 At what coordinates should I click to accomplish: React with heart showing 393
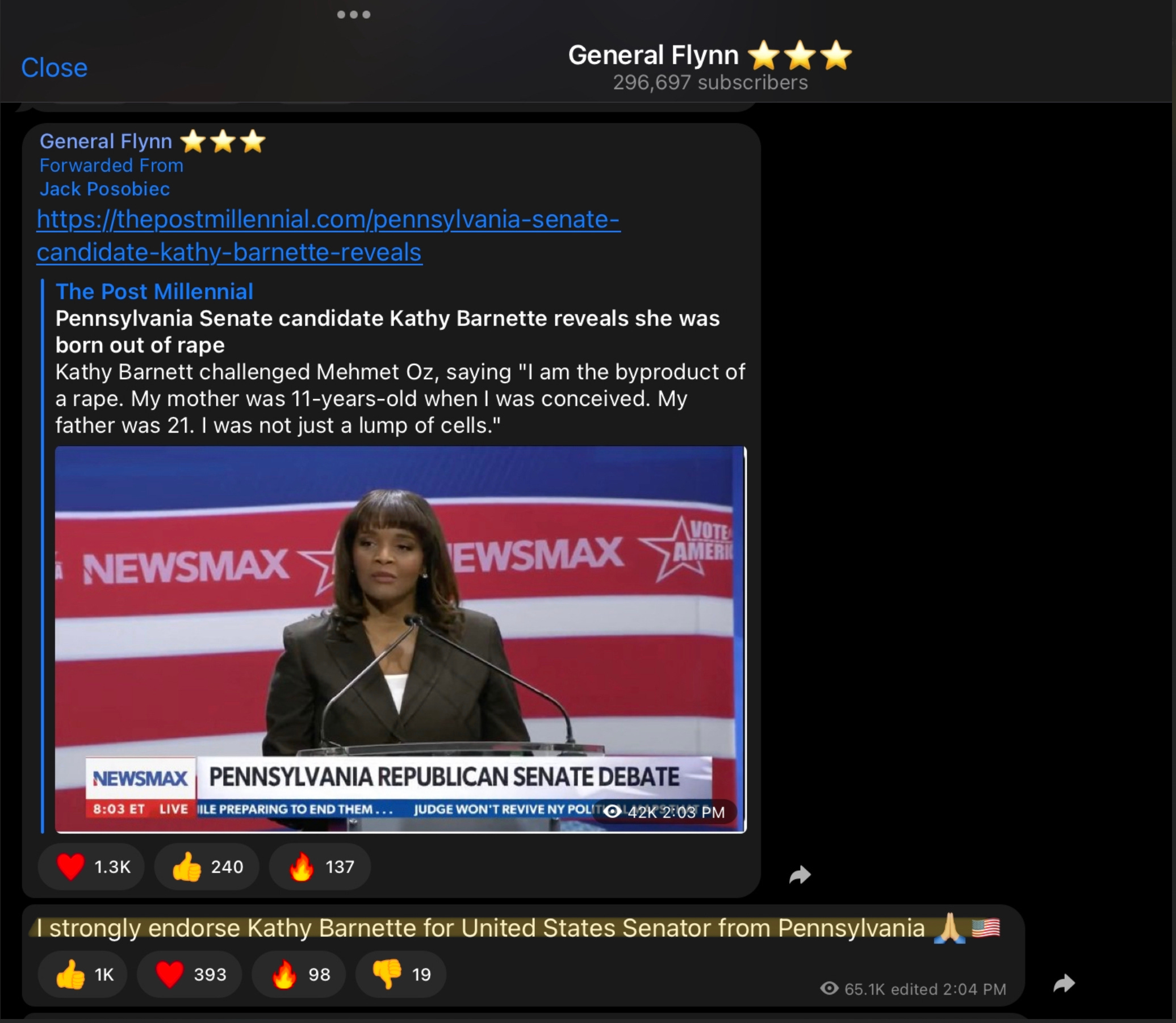pos(190,975)
